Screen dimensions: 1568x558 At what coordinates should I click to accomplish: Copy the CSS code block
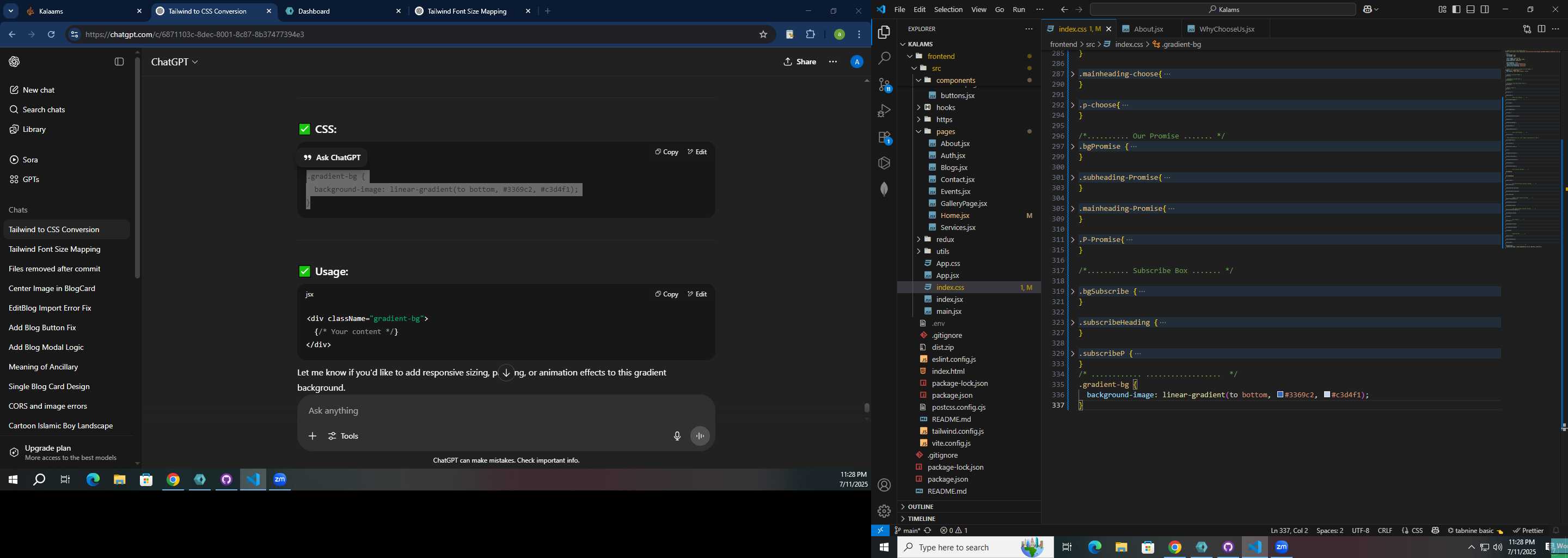coord(666,152)
